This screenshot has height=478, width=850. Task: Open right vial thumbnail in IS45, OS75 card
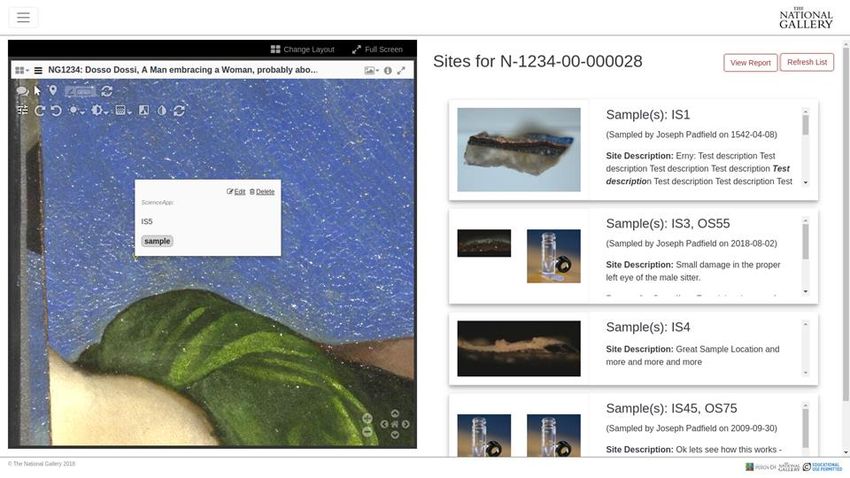pyautogui.click(x=553, y=435)
